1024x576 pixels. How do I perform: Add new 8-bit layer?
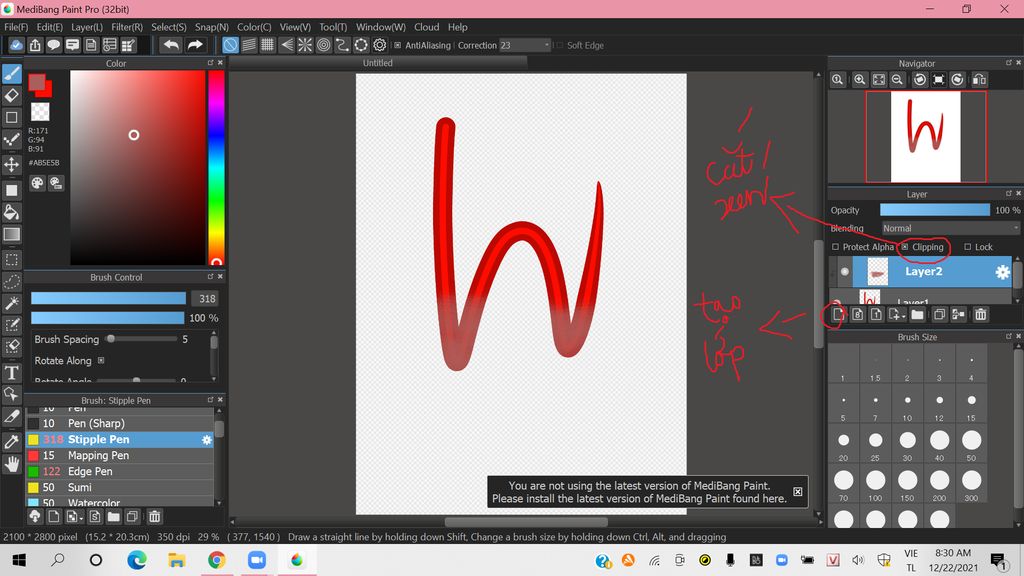(857, 315)
